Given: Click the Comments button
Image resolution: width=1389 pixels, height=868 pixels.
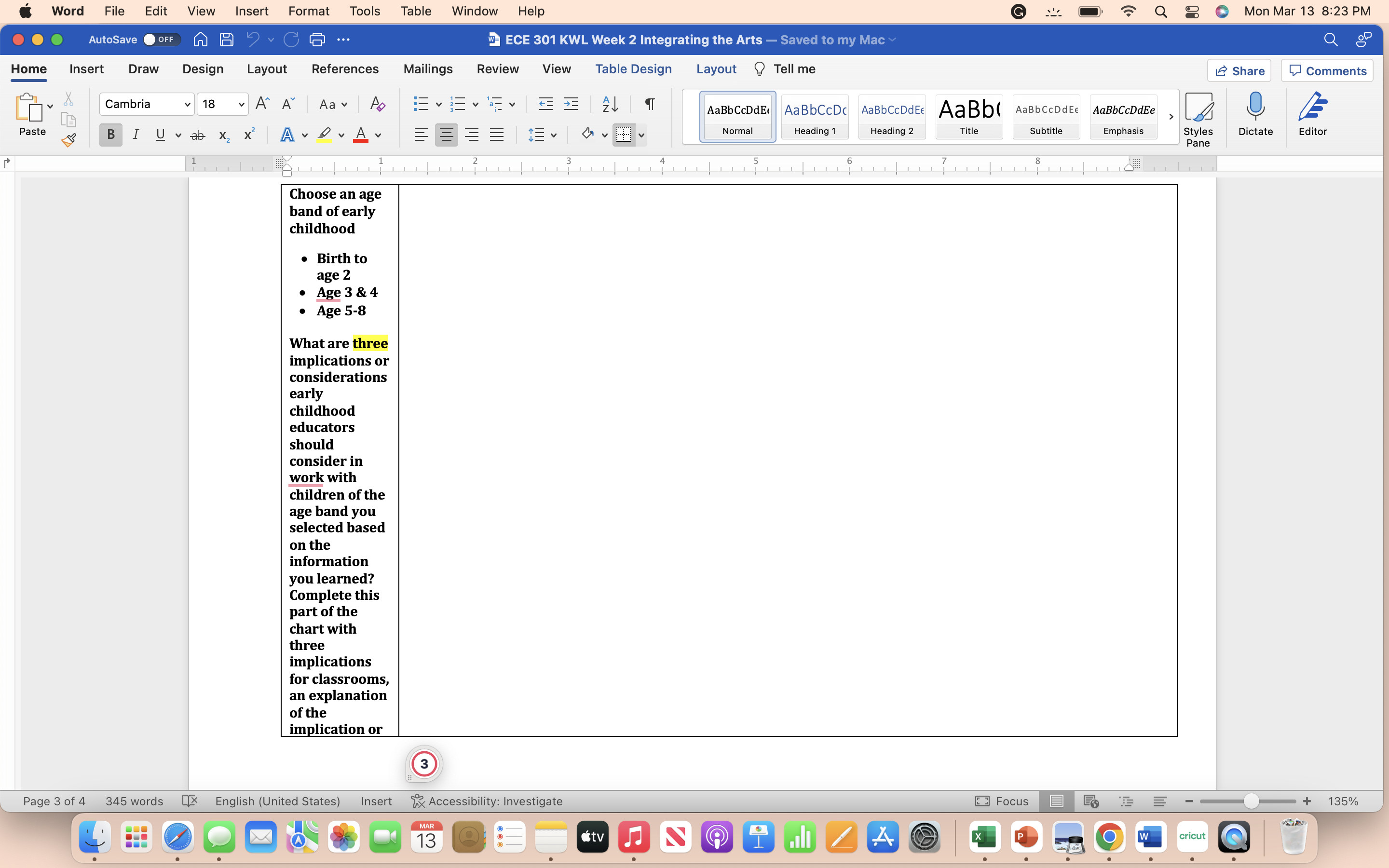Looking at the screenshot, I should tap(1327, 70).
